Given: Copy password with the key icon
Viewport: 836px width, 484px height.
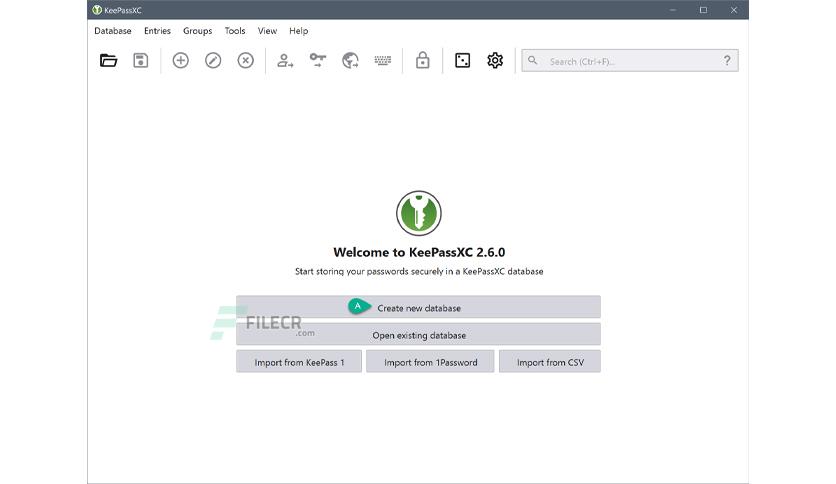Looking at the screenshot, I should [x=318, y=60].
